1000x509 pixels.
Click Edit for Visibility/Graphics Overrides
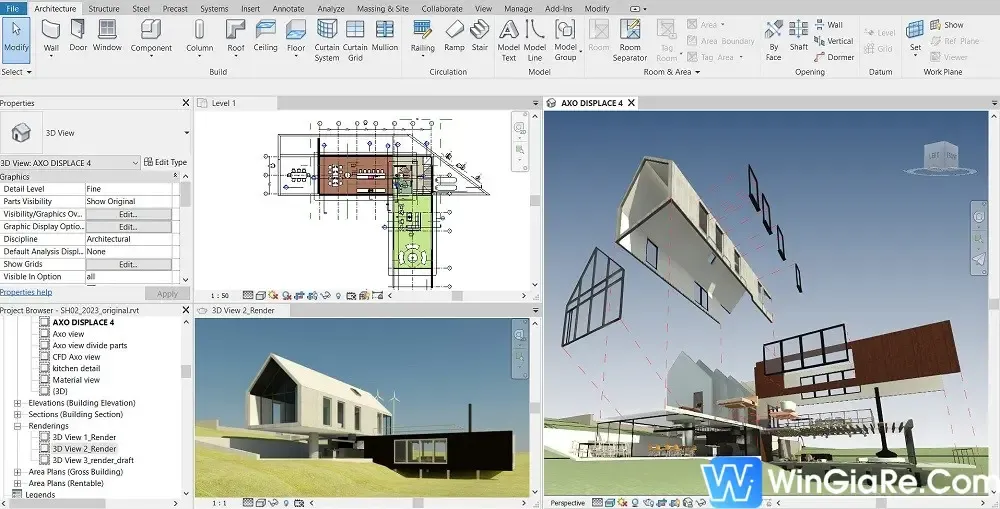coord(128,214)
